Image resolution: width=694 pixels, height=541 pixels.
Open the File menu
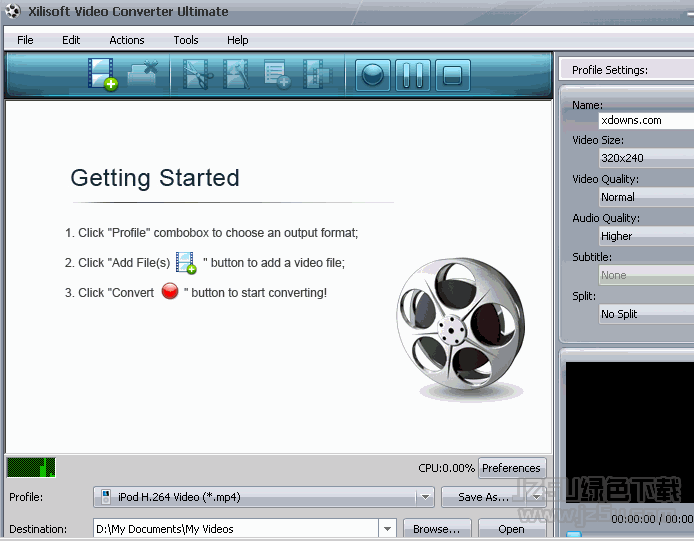25,40
